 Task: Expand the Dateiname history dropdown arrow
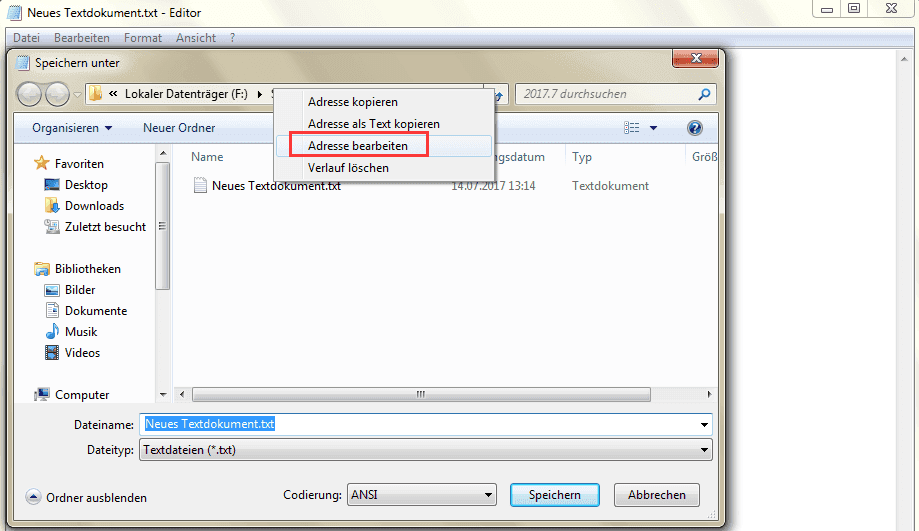pyautogui.click(x=704, y=424)
